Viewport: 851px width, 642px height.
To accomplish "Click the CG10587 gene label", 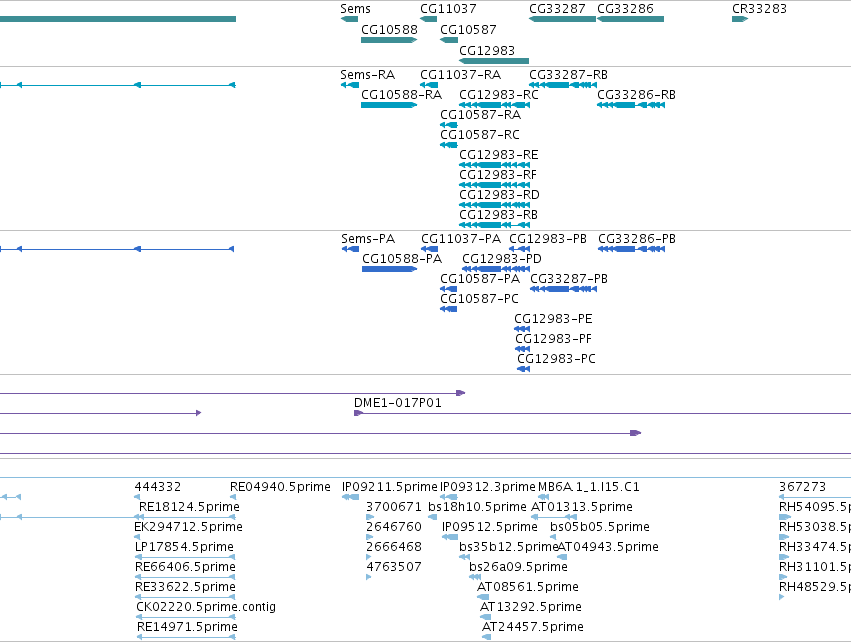I will click(x=468, y=29).
